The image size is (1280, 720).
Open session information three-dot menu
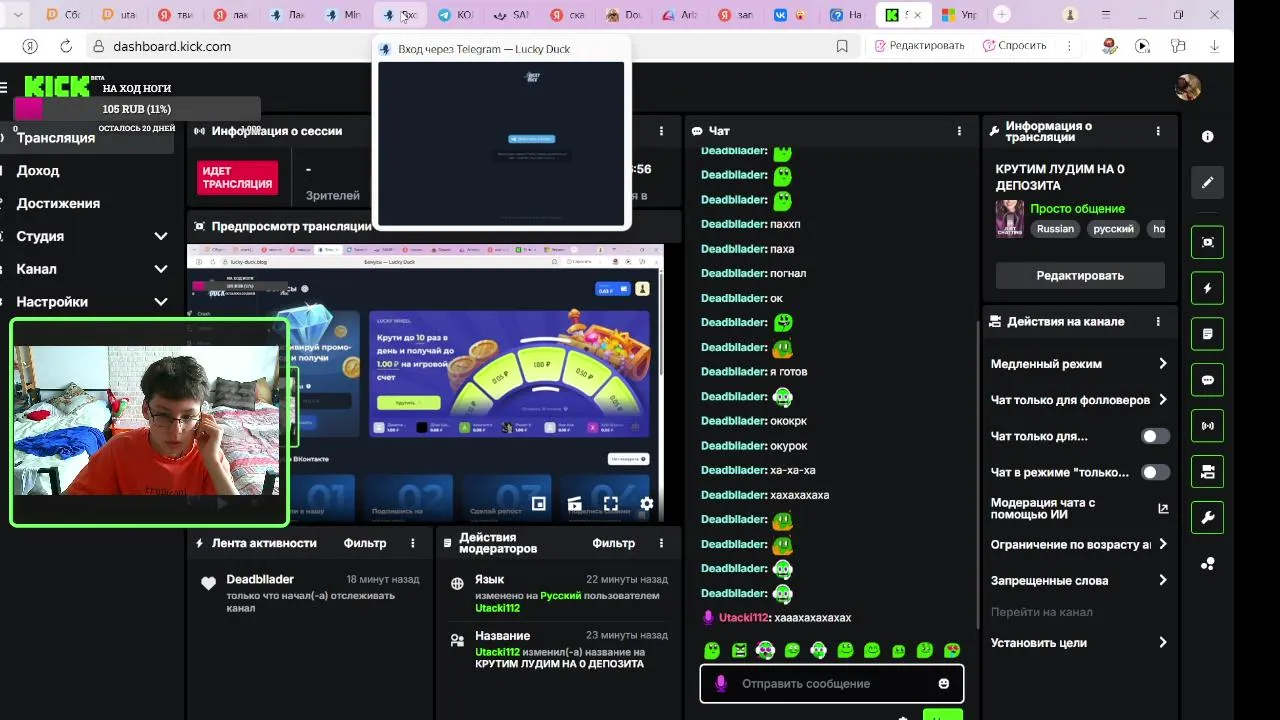click(661, 131)
